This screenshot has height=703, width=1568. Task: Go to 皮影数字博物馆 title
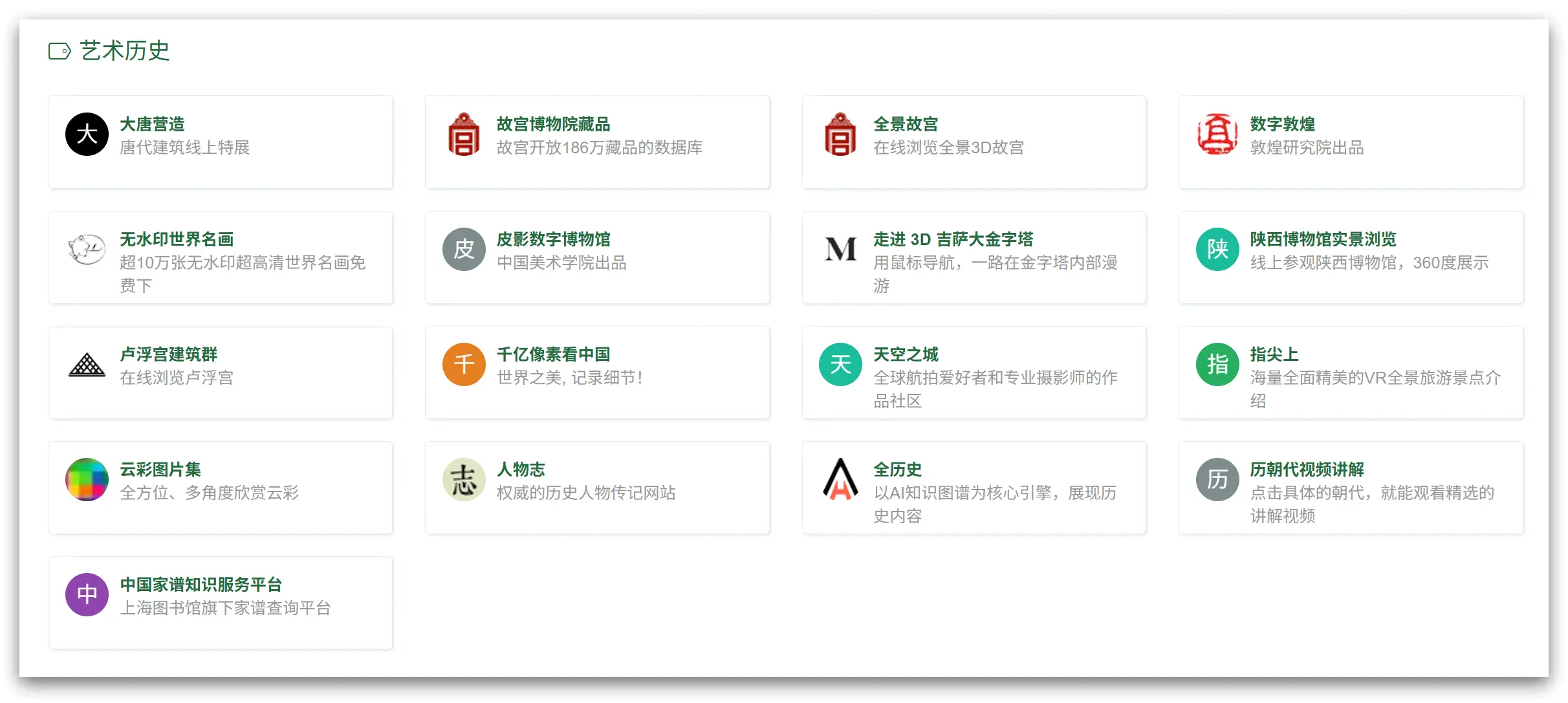tap(554, 239)
